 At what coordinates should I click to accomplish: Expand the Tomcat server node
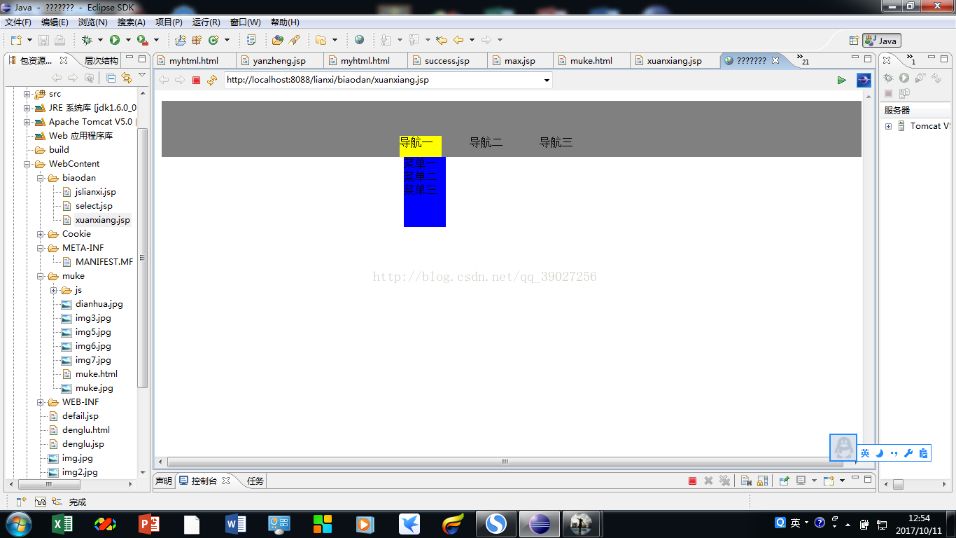[888, 126]
